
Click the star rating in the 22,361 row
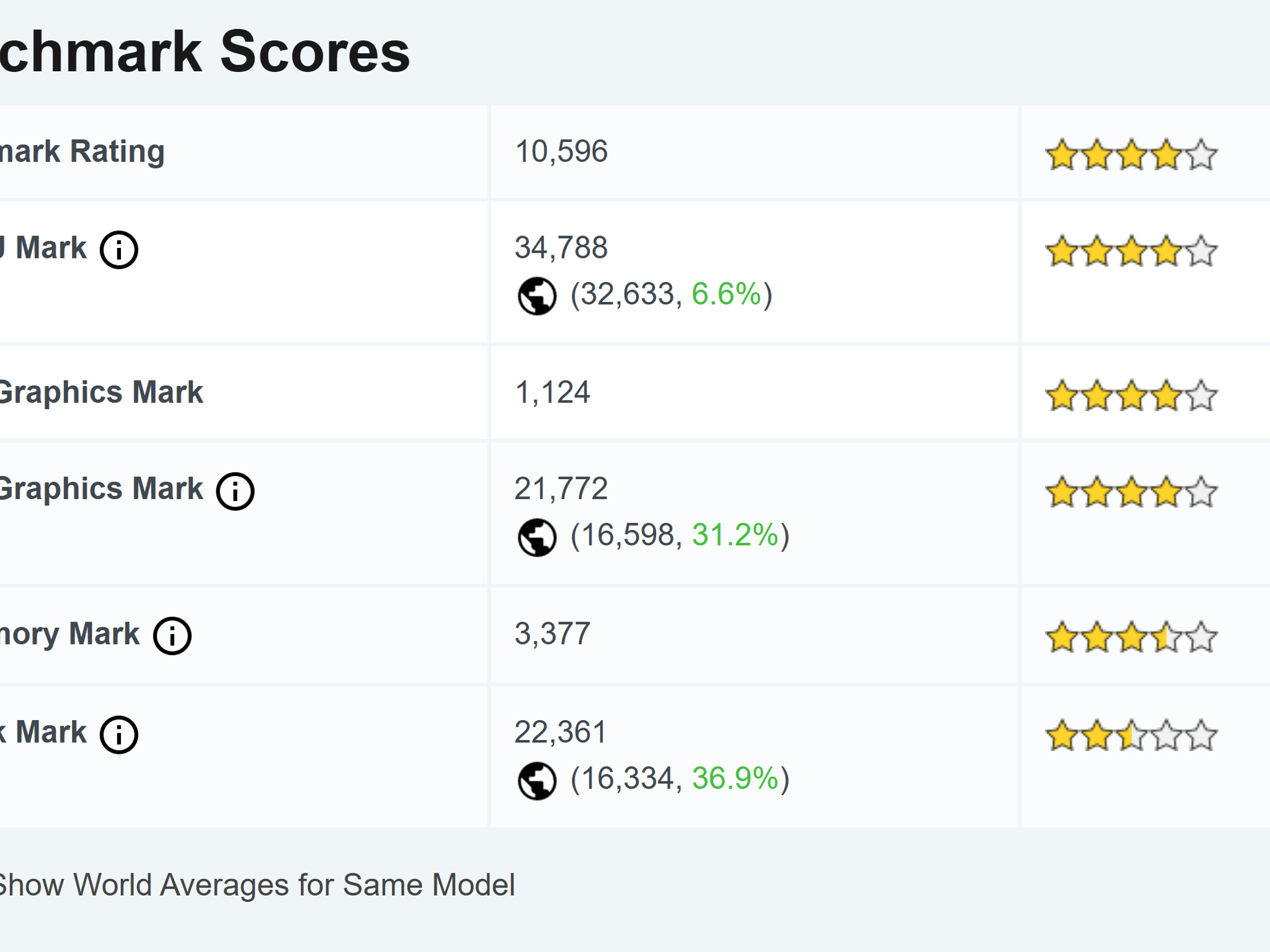pyautogui.click(x=1132, y=735)
